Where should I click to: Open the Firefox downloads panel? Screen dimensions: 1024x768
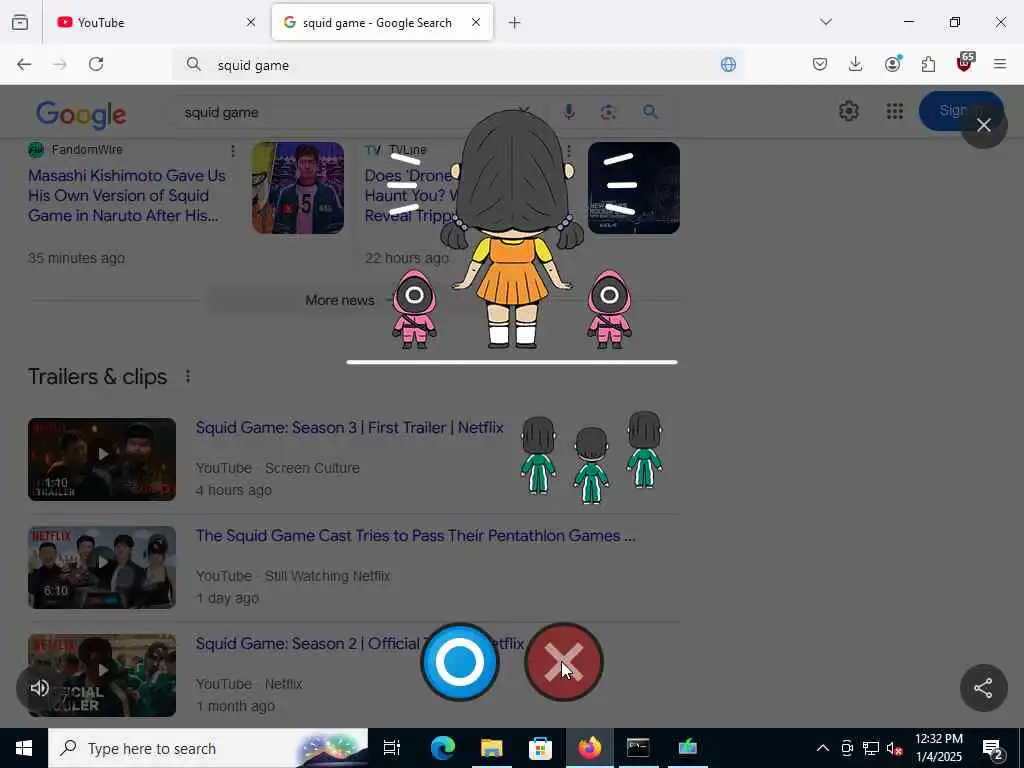(856, 64)
